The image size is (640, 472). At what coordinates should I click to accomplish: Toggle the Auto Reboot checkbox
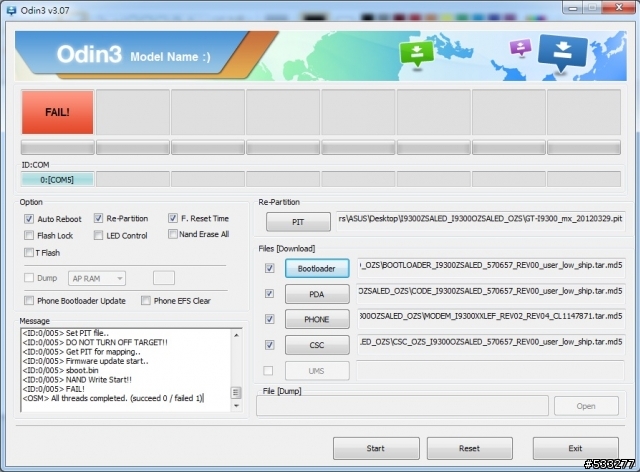pos(29,219)
